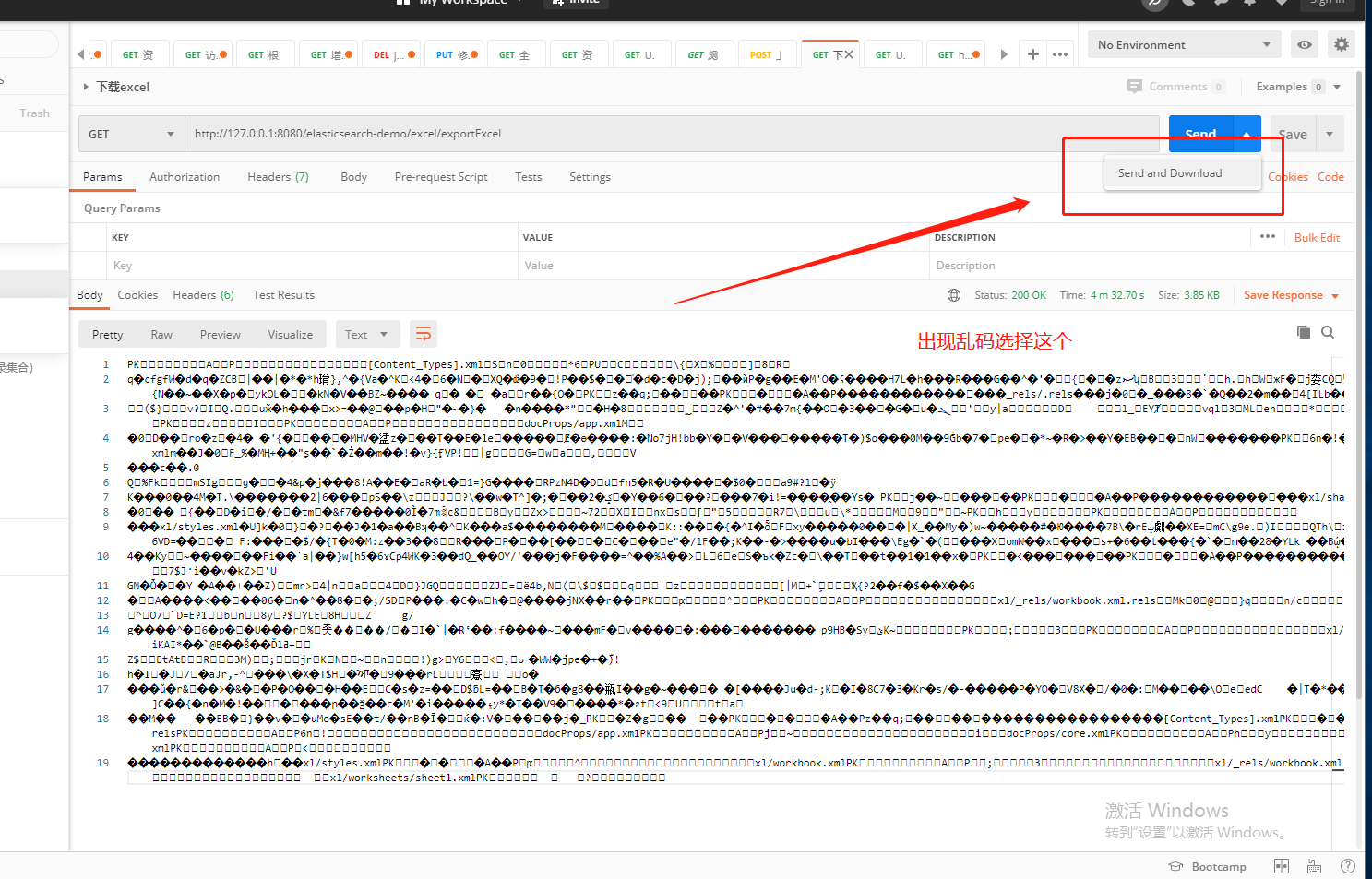Open request Settings tab
This screenshot has height=879, width=1372.
point(590,177)
